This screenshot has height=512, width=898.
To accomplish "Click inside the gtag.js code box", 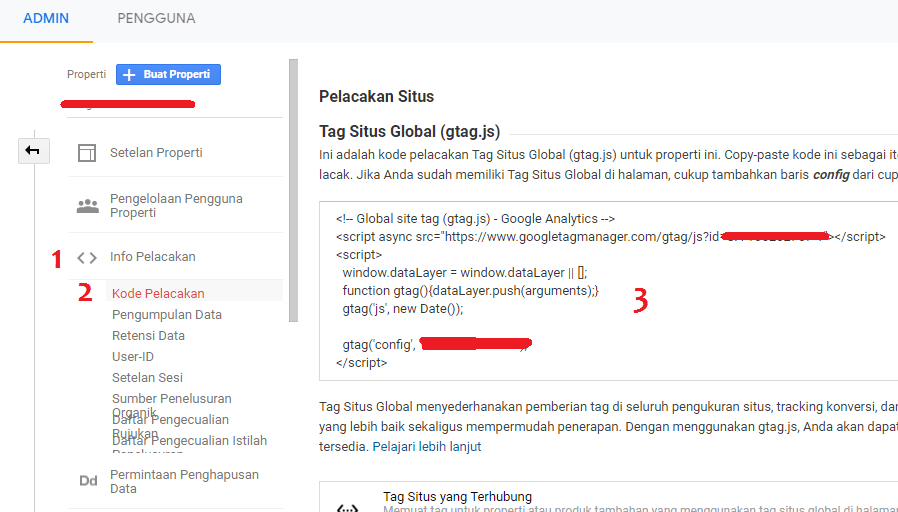I will pos(608,291).
